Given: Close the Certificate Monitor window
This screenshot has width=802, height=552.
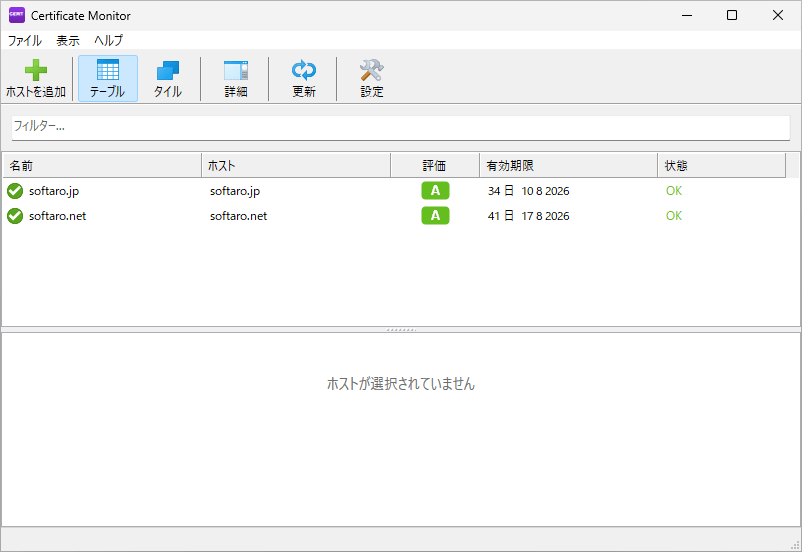Looking at the screenshot, I should [x=777, y=15].
